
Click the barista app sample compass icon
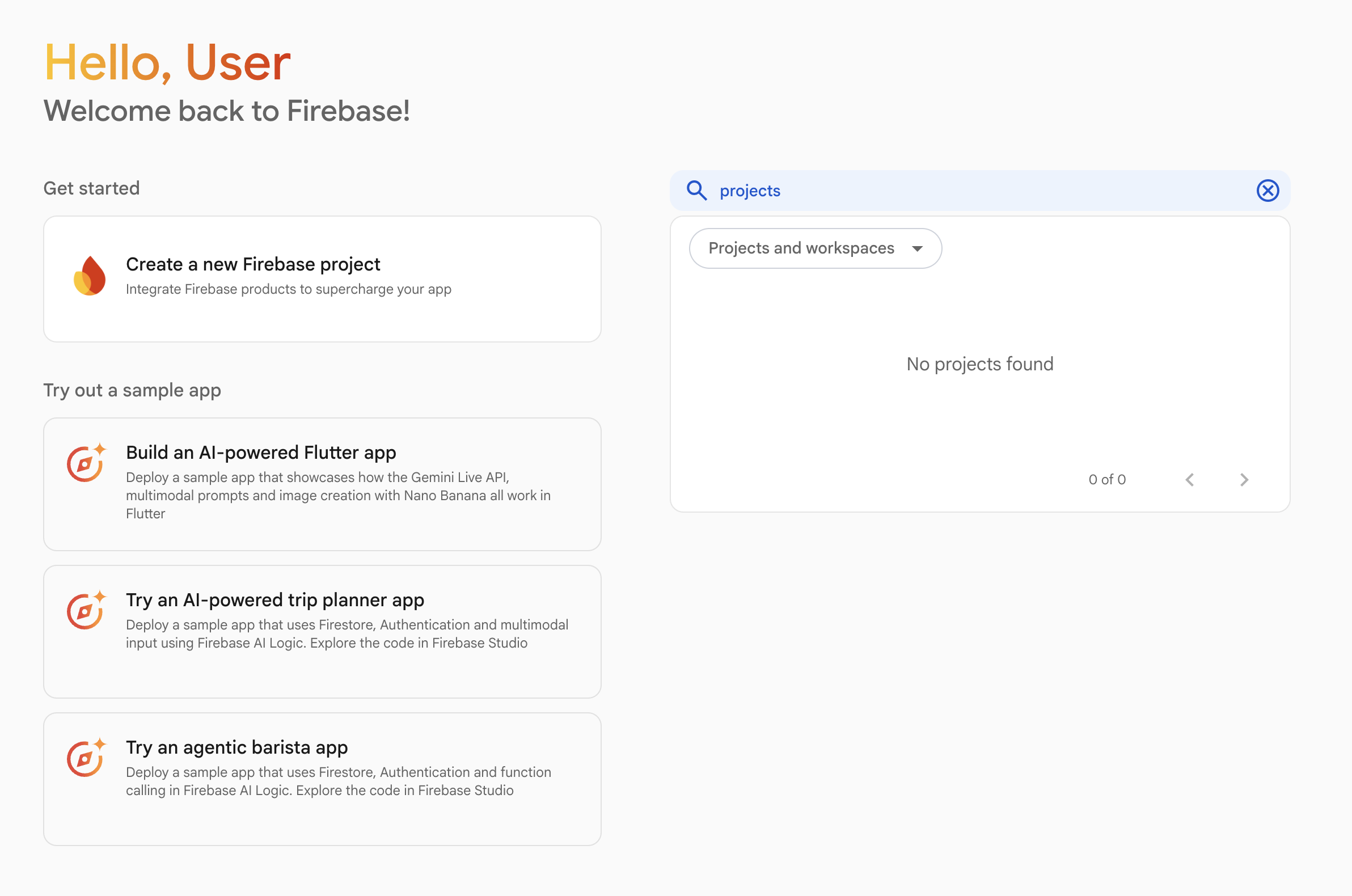pos(86,757)
